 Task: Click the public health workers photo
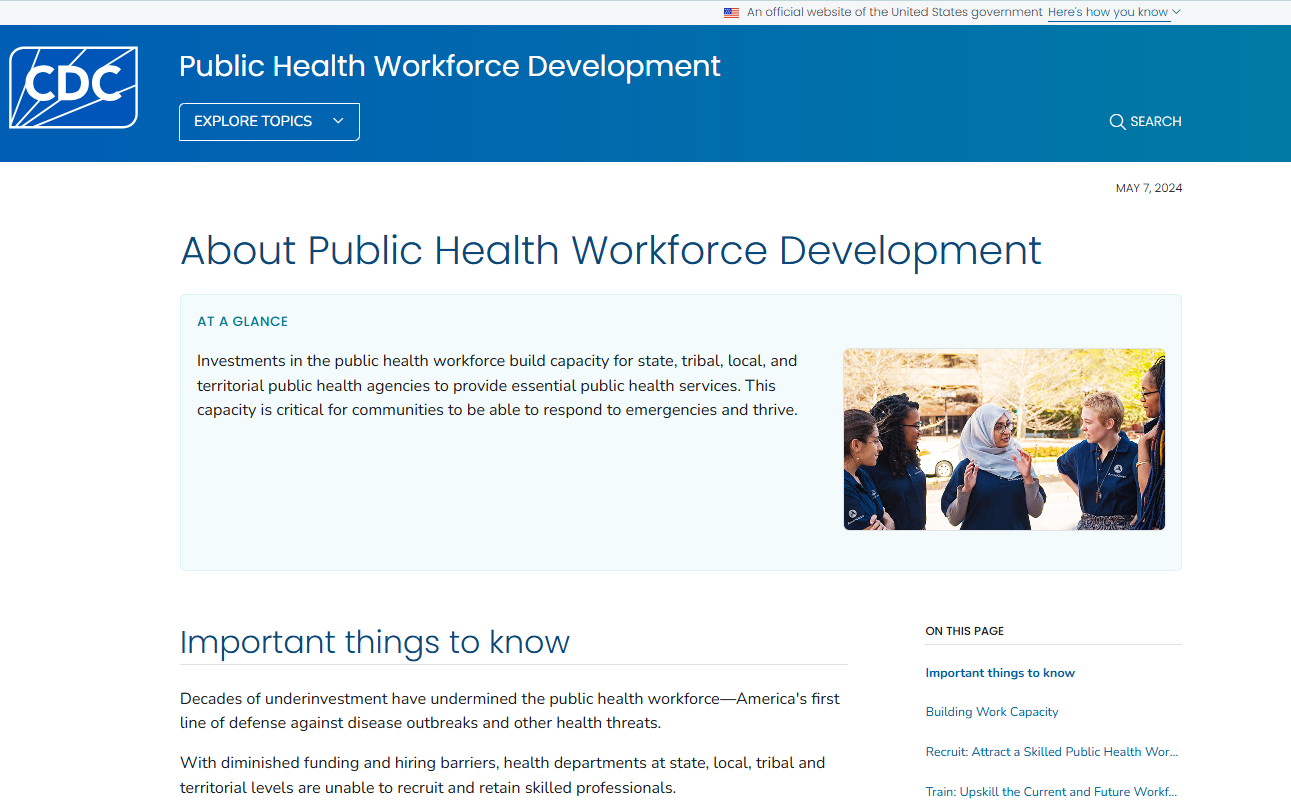click(x=1004, y=439)
